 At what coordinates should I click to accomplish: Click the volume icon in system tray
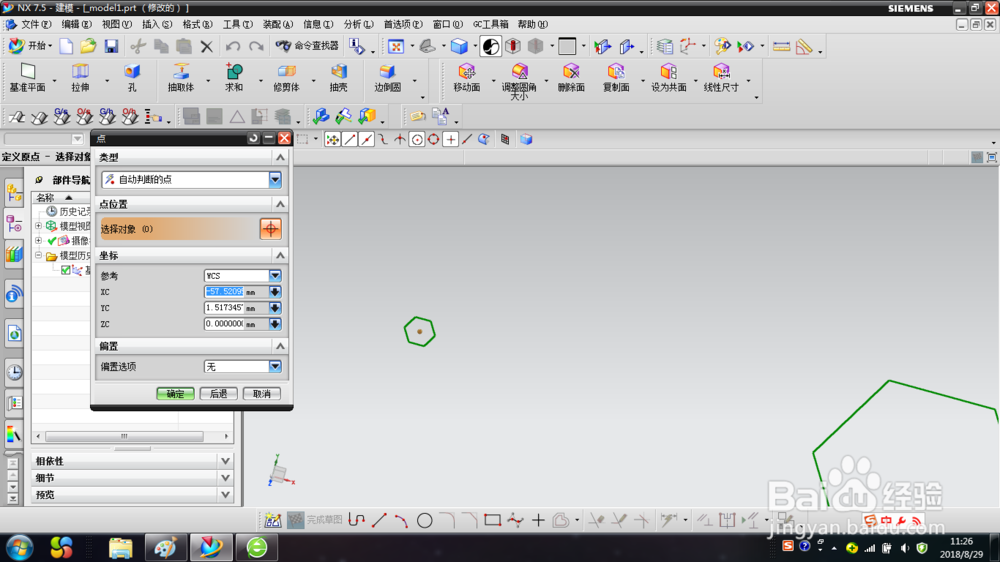904,547
